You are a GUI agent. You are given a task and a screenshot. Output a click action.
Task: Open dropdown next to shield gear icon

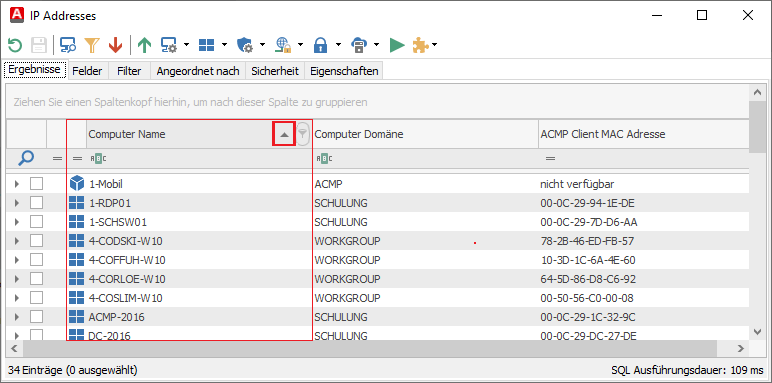pos(262,45)
